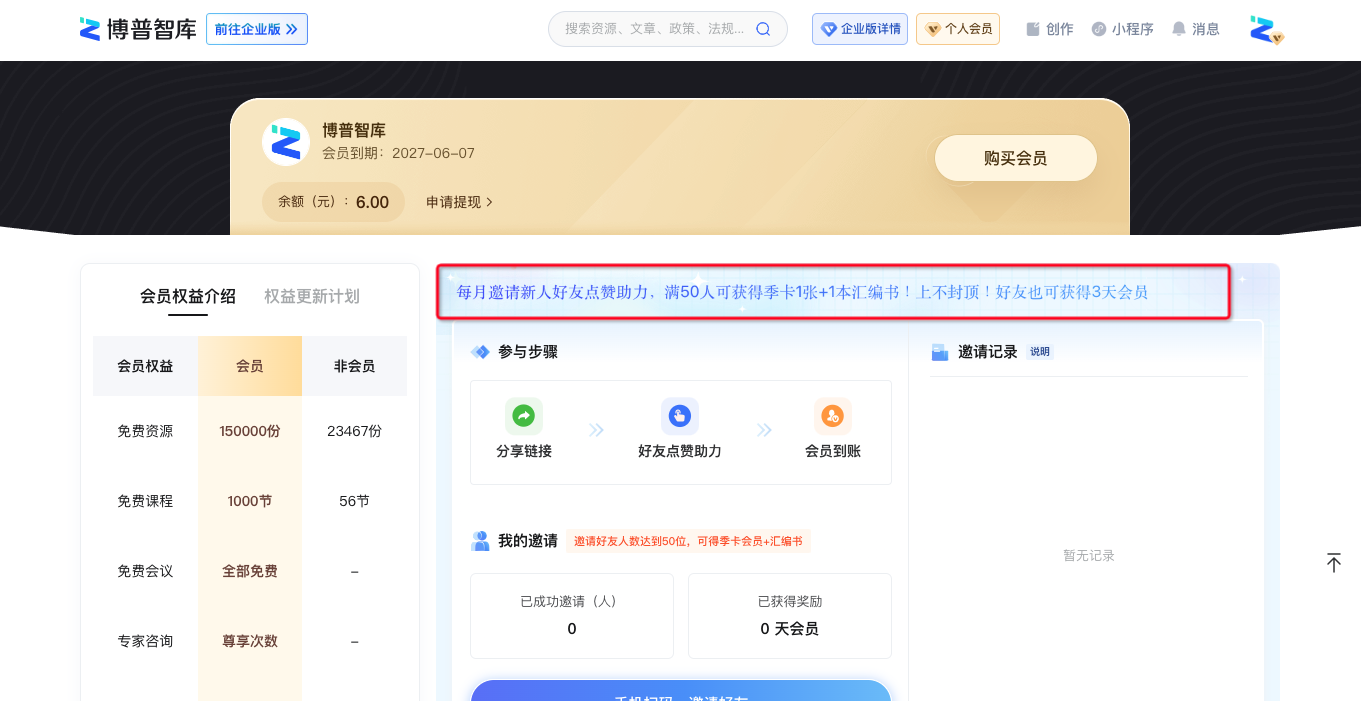Click the profile avatar on member card
The image size is (1361, 701).
coord(286,142)
